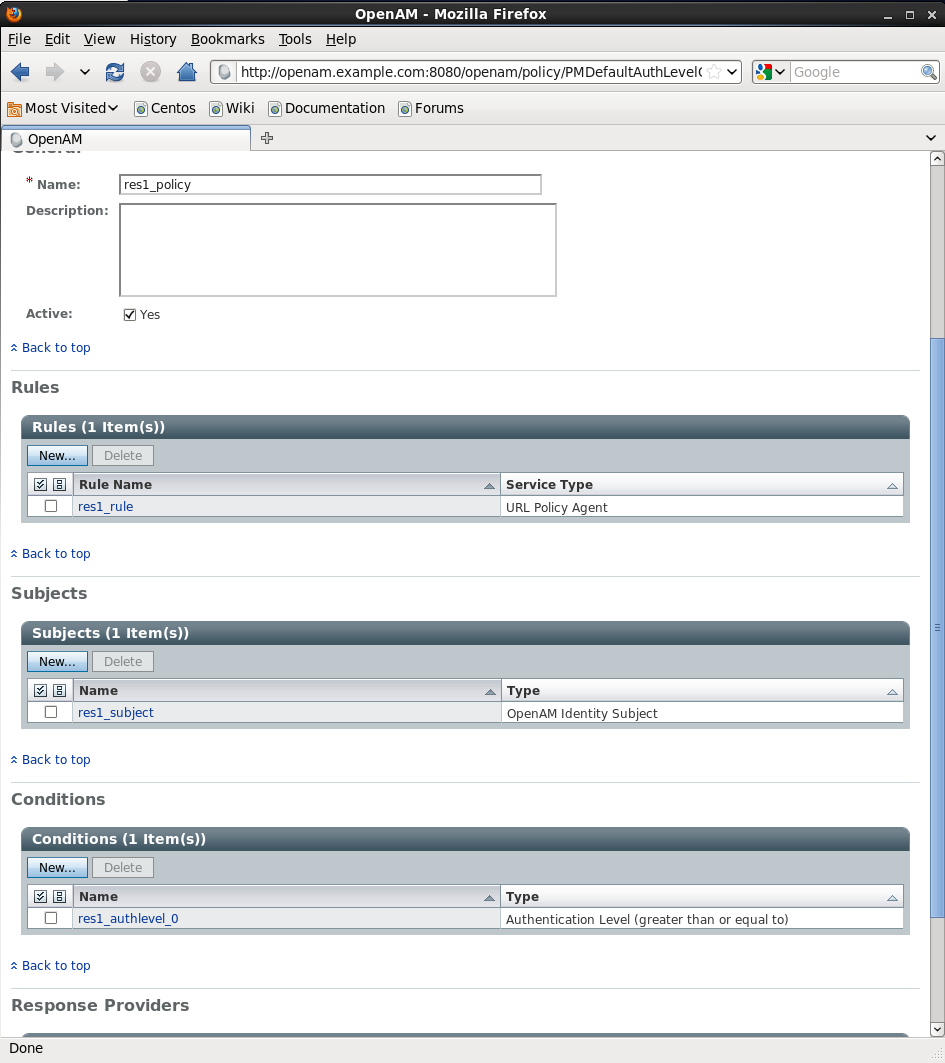Click the search magnifier icon
The width and height of the screenshot is (945, 1063).
(x=929, y=72)
